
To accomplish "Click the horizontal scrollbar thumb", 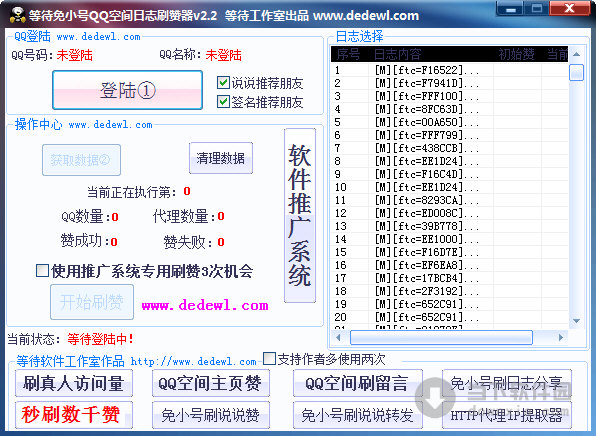I will 441,337.
